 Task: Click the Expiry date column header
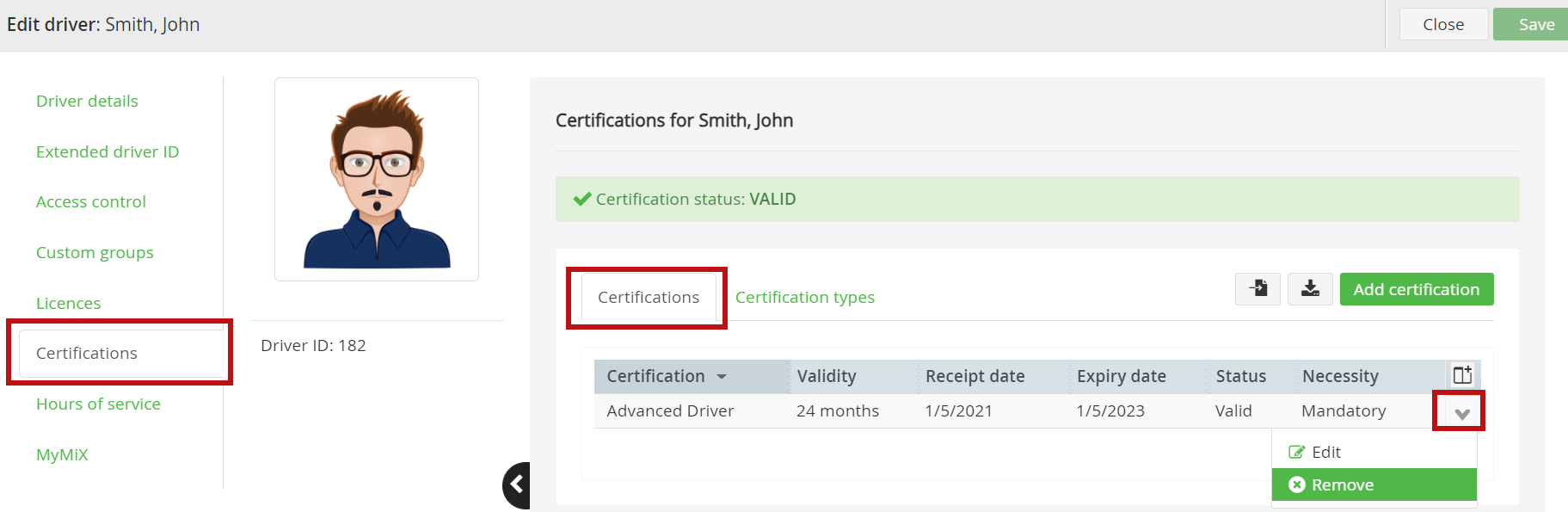(x=1140, y=376)
